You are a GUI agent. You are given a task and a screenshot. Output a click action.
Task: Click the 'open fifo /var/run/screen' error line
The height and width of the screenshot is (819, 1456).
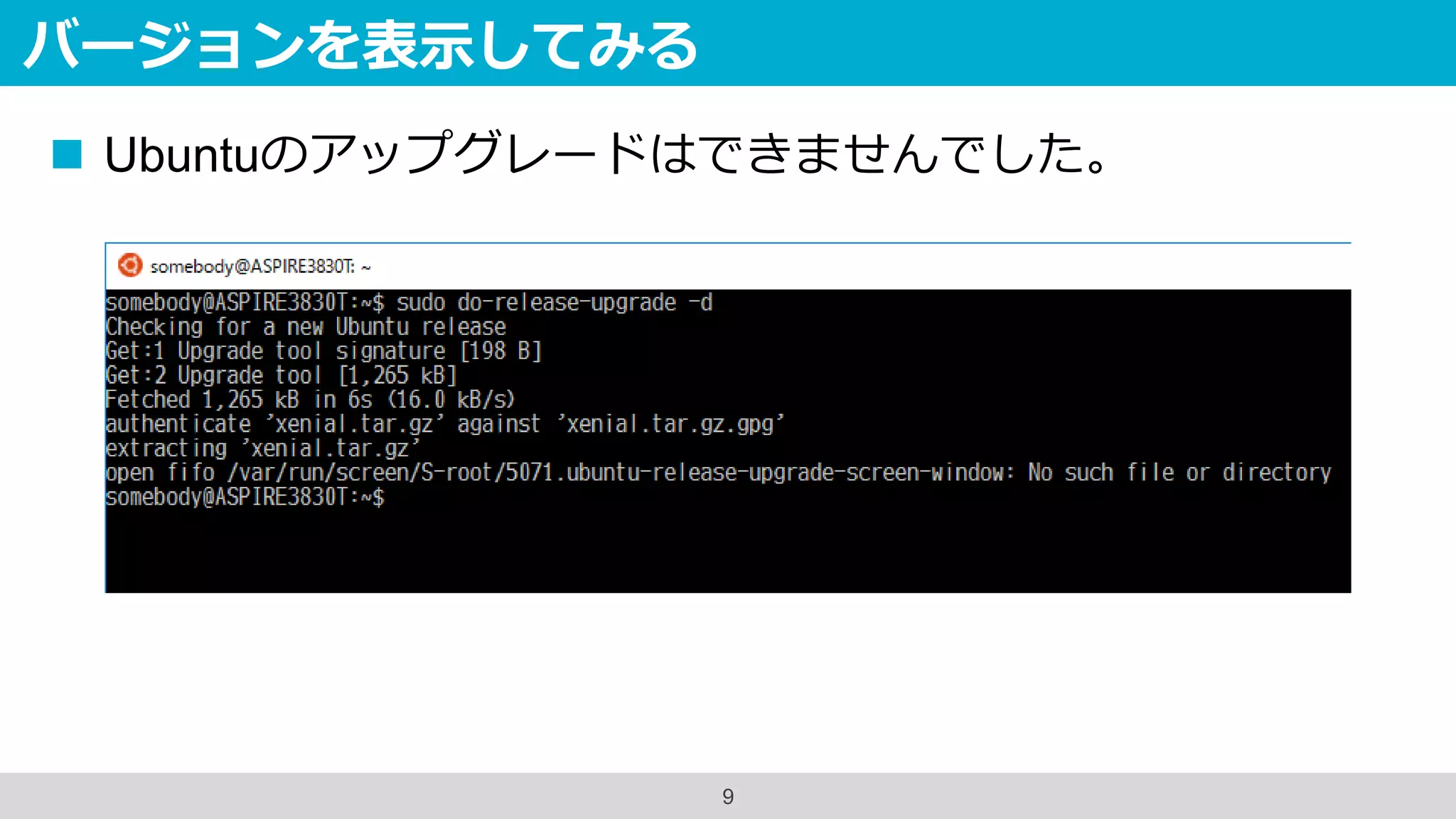coord(718,473)
